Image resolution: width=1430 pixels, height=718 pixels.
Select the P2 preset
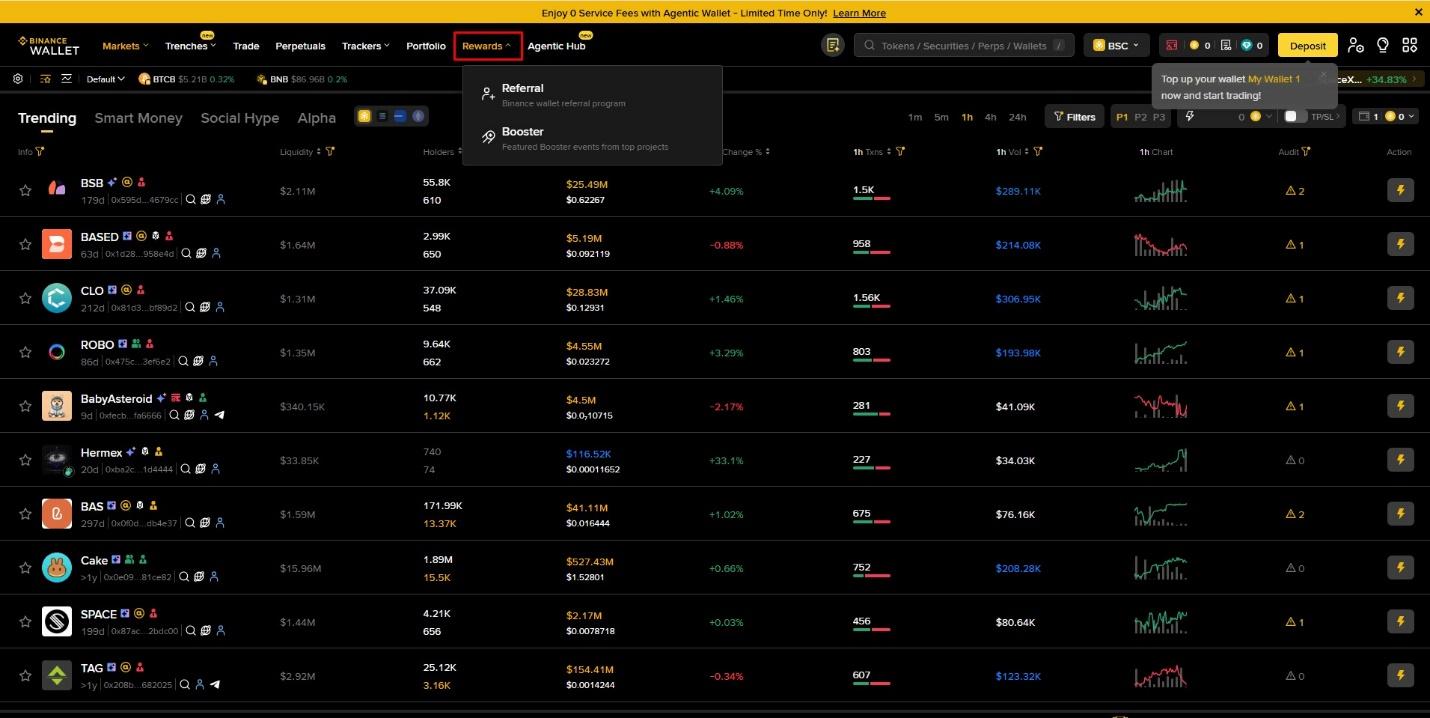tap(1140, 117)
